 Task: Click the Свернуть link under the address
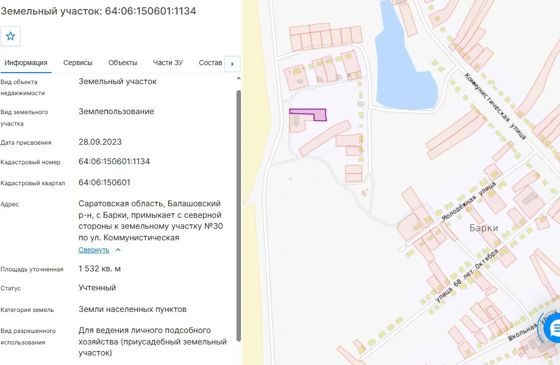pos(94,250)
